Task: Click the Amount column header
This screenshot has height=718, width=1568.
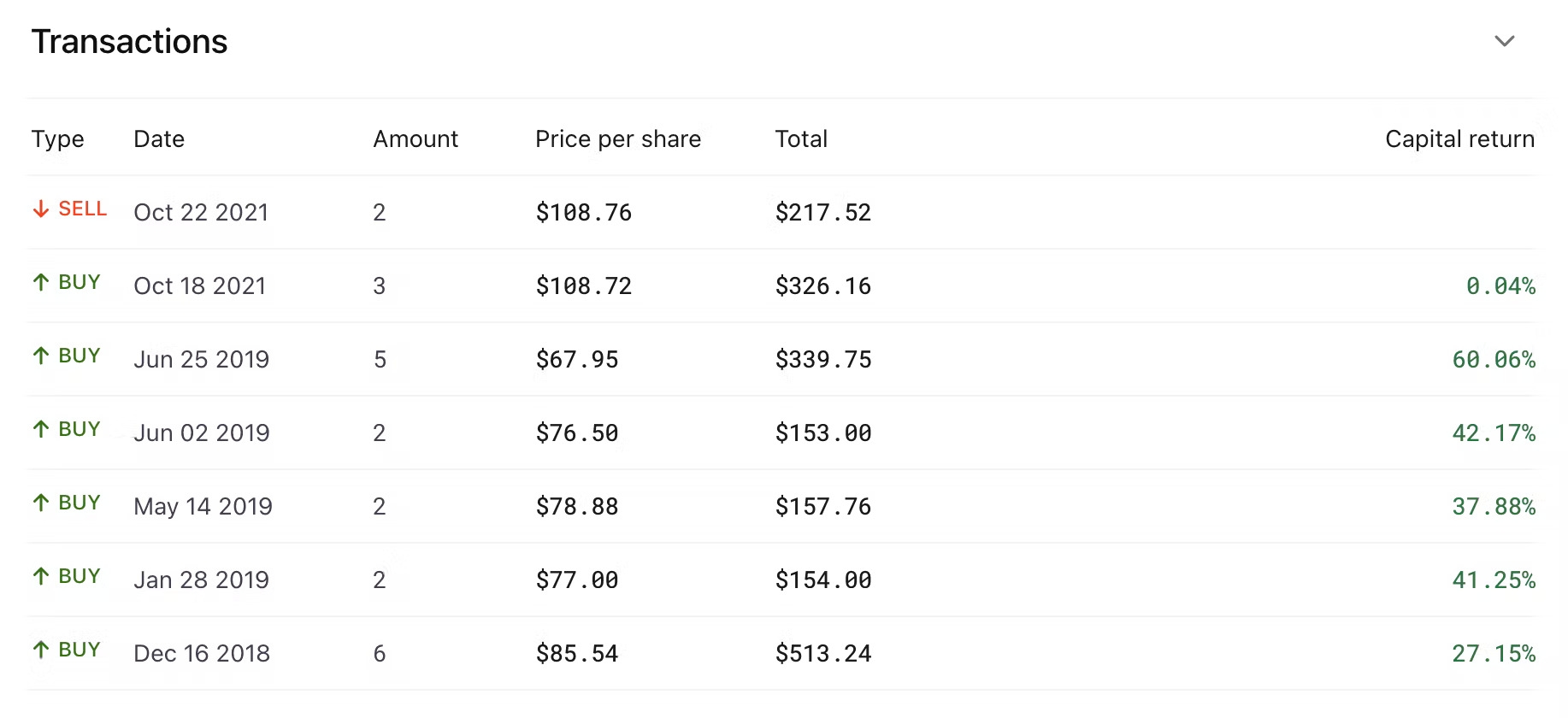Action: tap(416, 139)
